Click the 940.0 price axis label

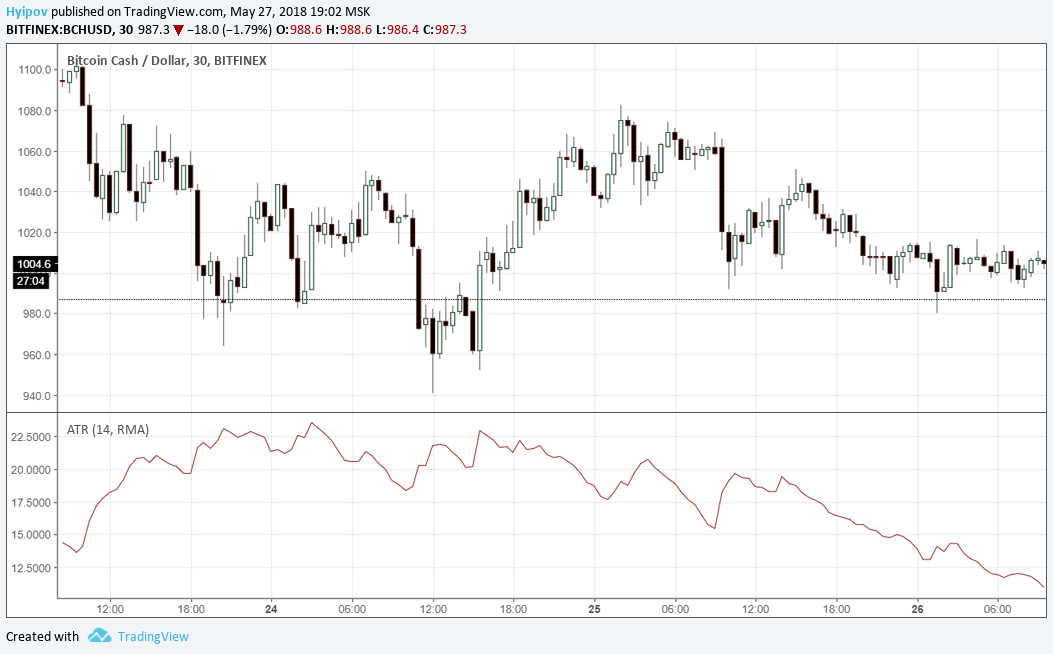coord(36,395)
